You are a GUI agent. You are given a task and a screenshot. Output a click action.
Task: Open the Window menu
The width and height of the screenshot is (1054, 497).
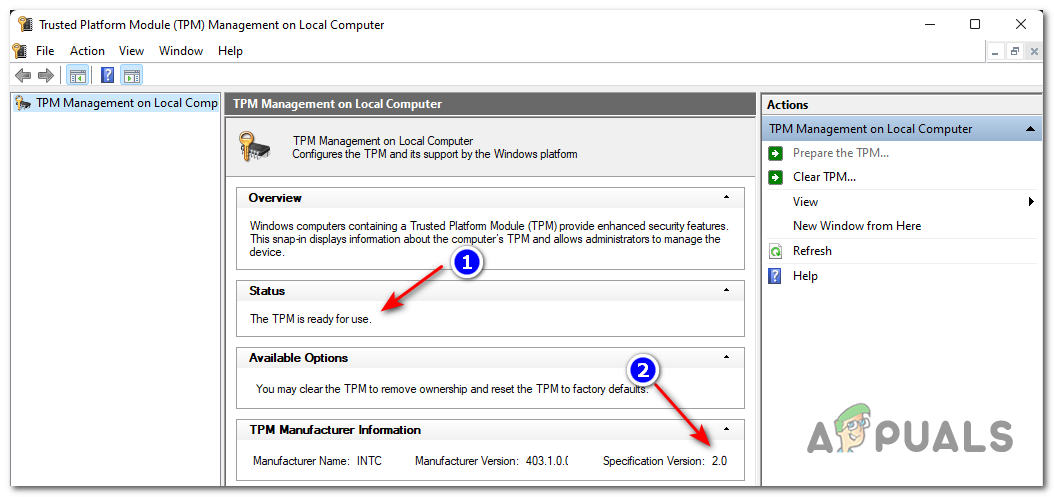tap(181, 50)
